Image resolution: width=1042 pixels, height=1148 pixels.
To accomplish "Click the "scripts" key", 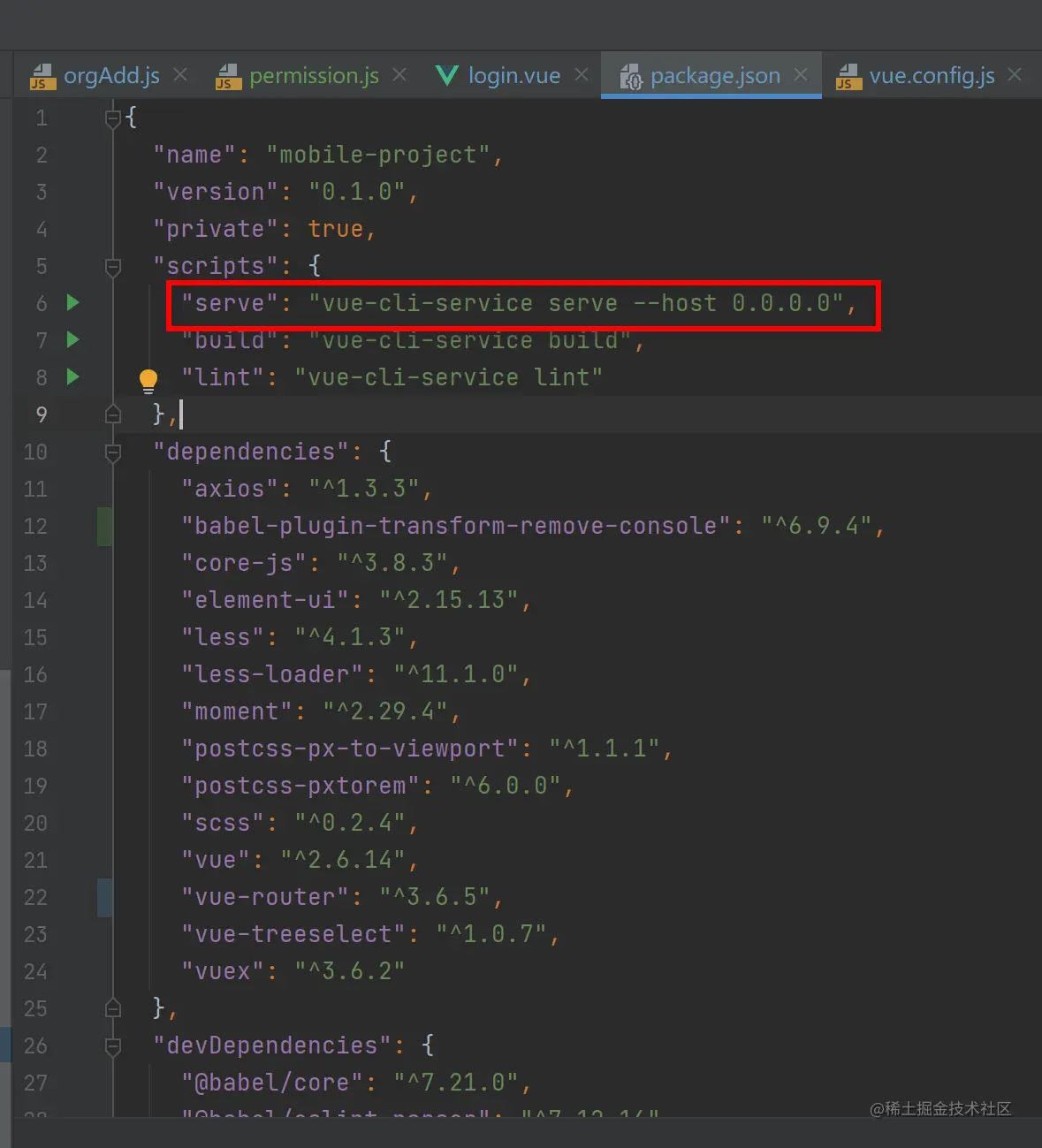I will 216,267.
